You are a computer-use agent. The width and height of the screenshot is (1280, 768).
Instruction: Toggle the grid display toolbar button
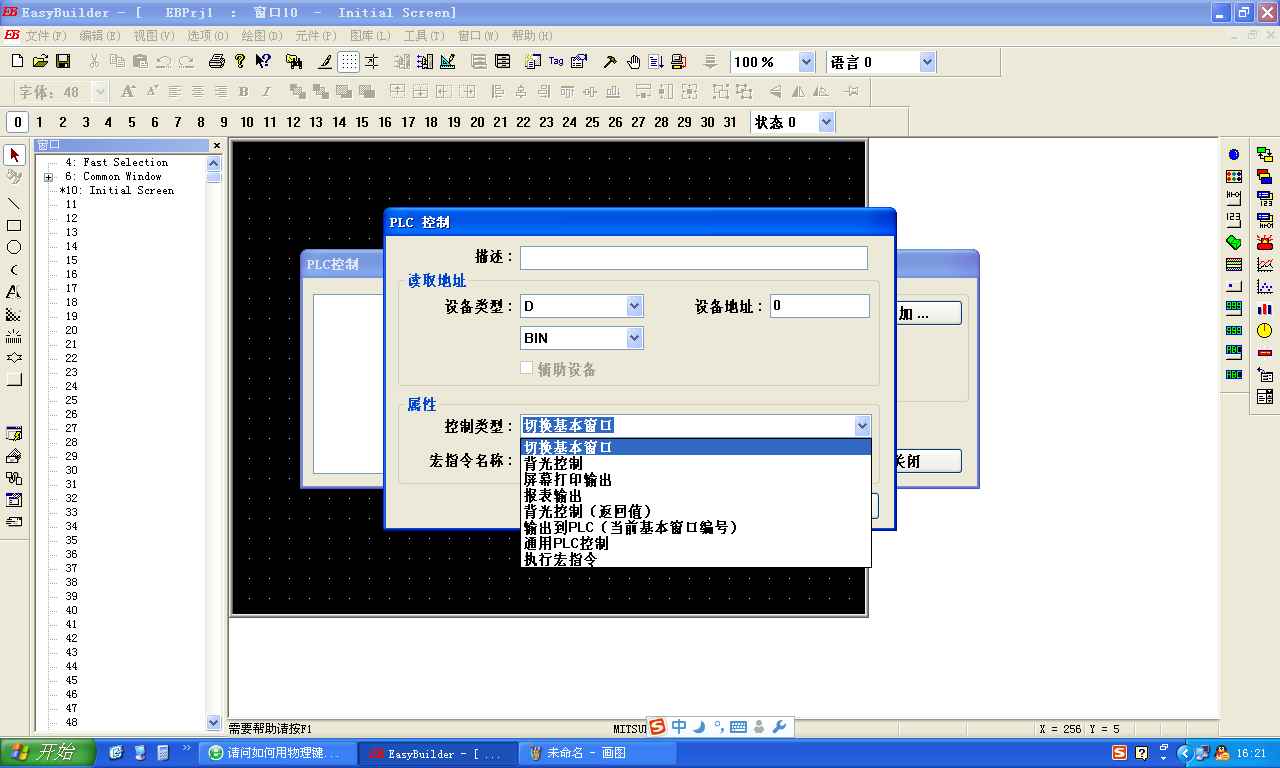(x=348, y=62)
